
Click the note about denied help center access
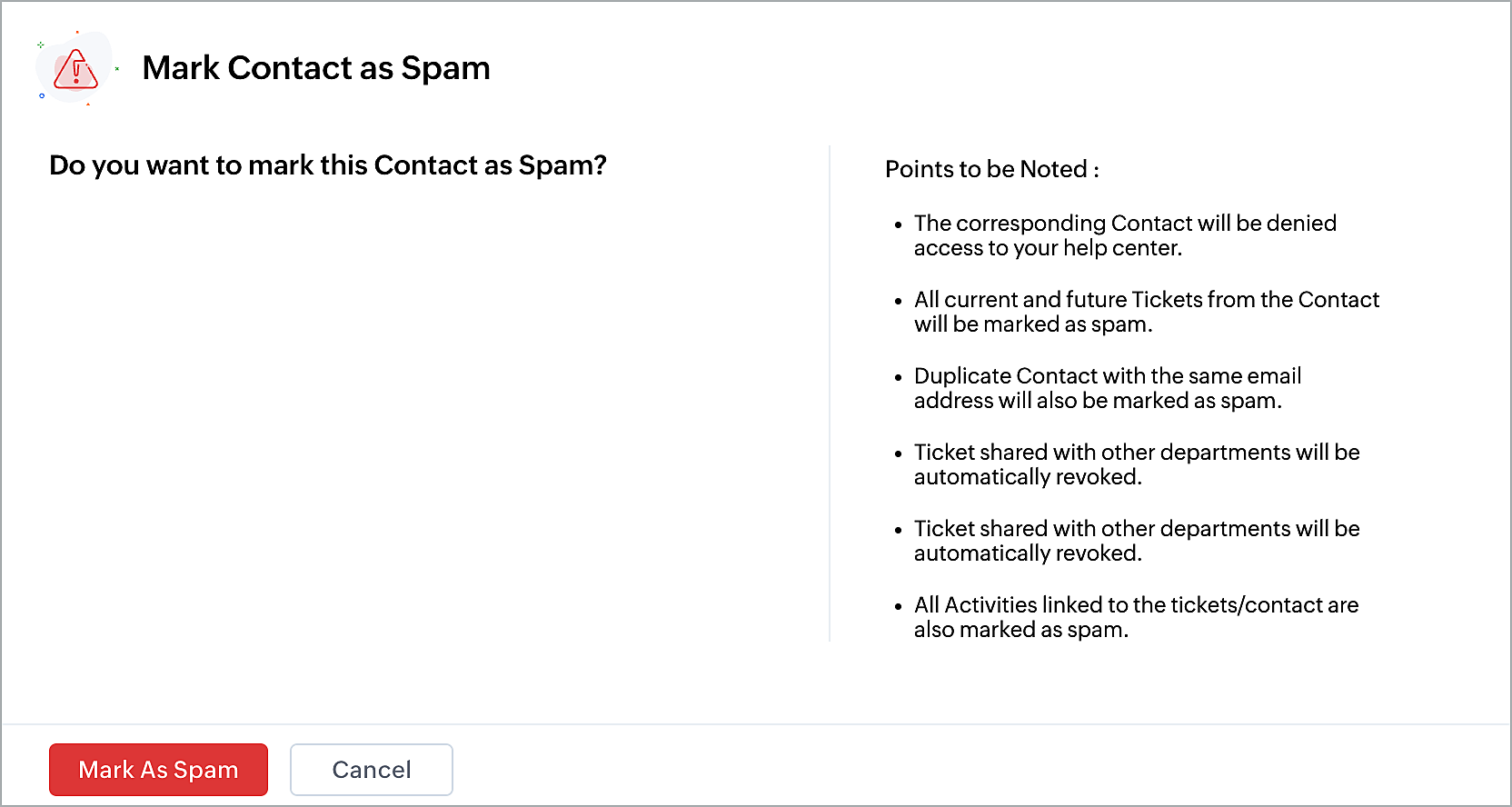coord(1125,235)
